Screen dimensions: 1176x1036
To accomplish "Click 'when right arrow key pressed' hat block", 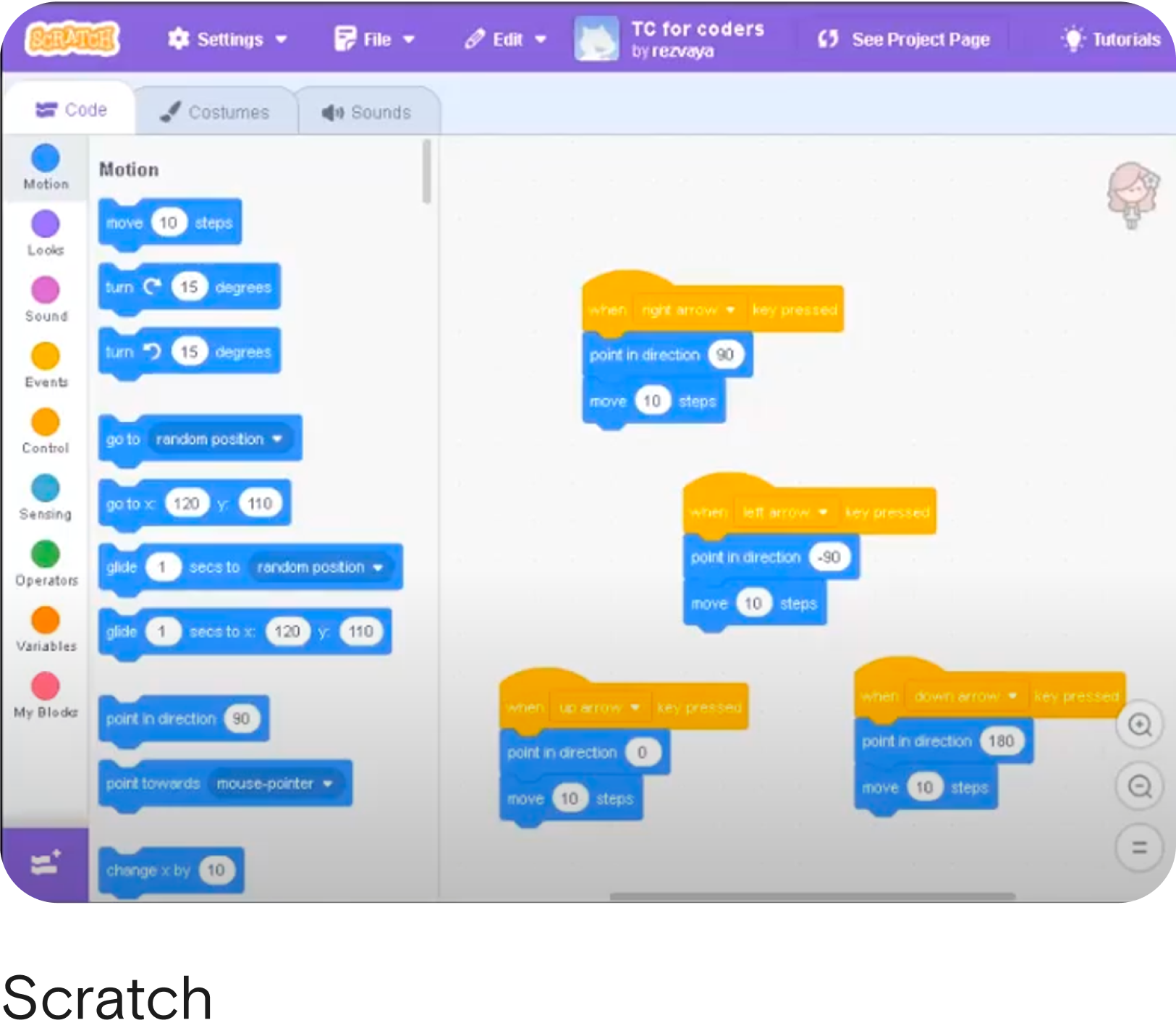I will [x=712, y=304].
